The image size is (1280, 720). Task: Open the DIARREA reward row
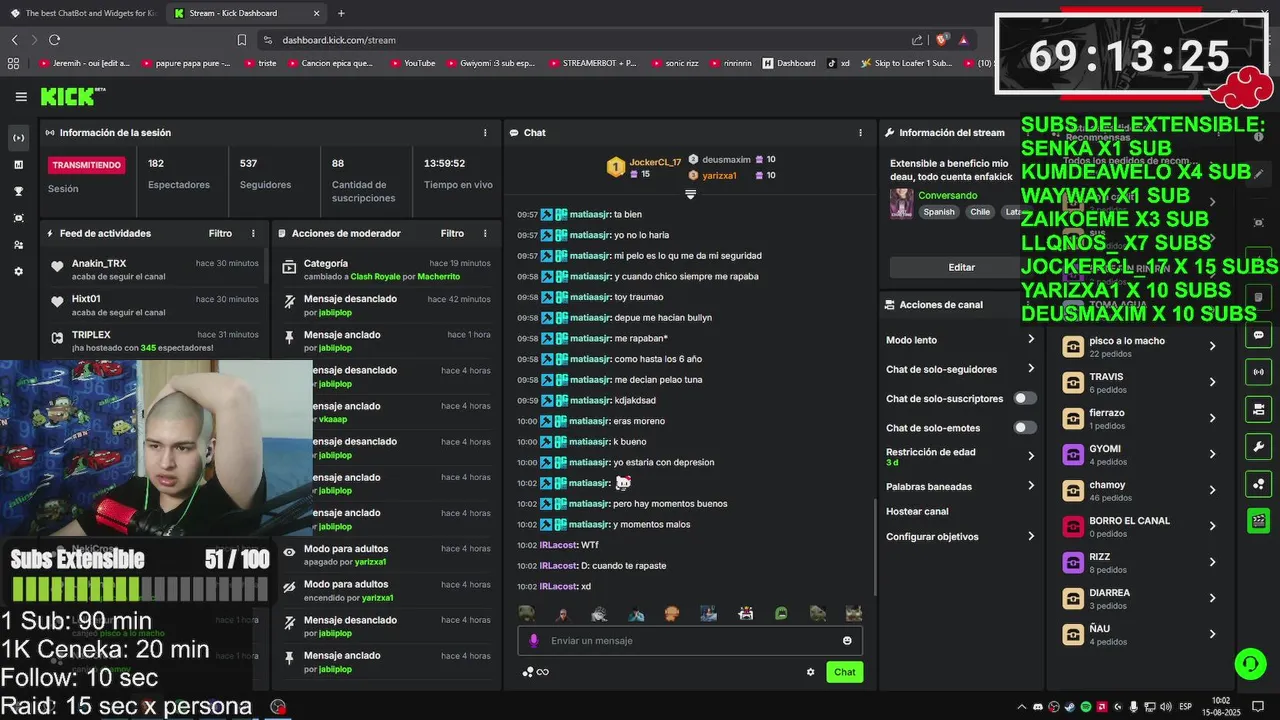click(1140, 598)
